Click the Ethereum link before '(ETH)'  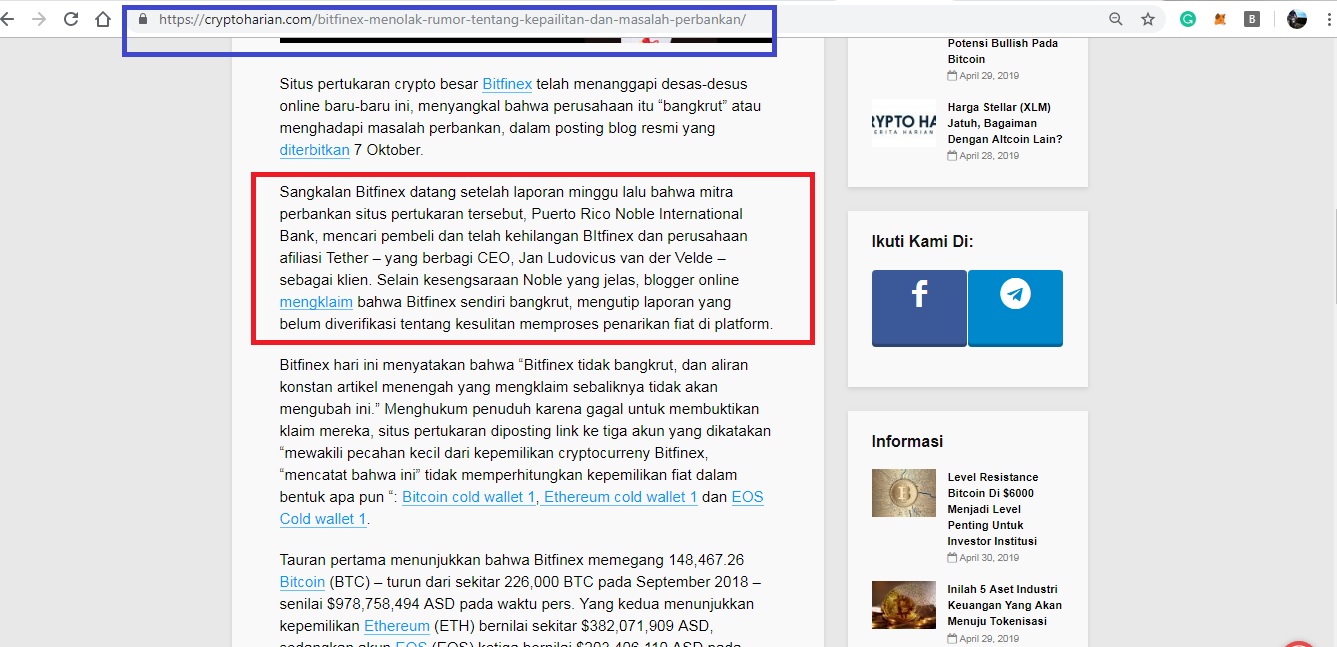coord(396,626)
